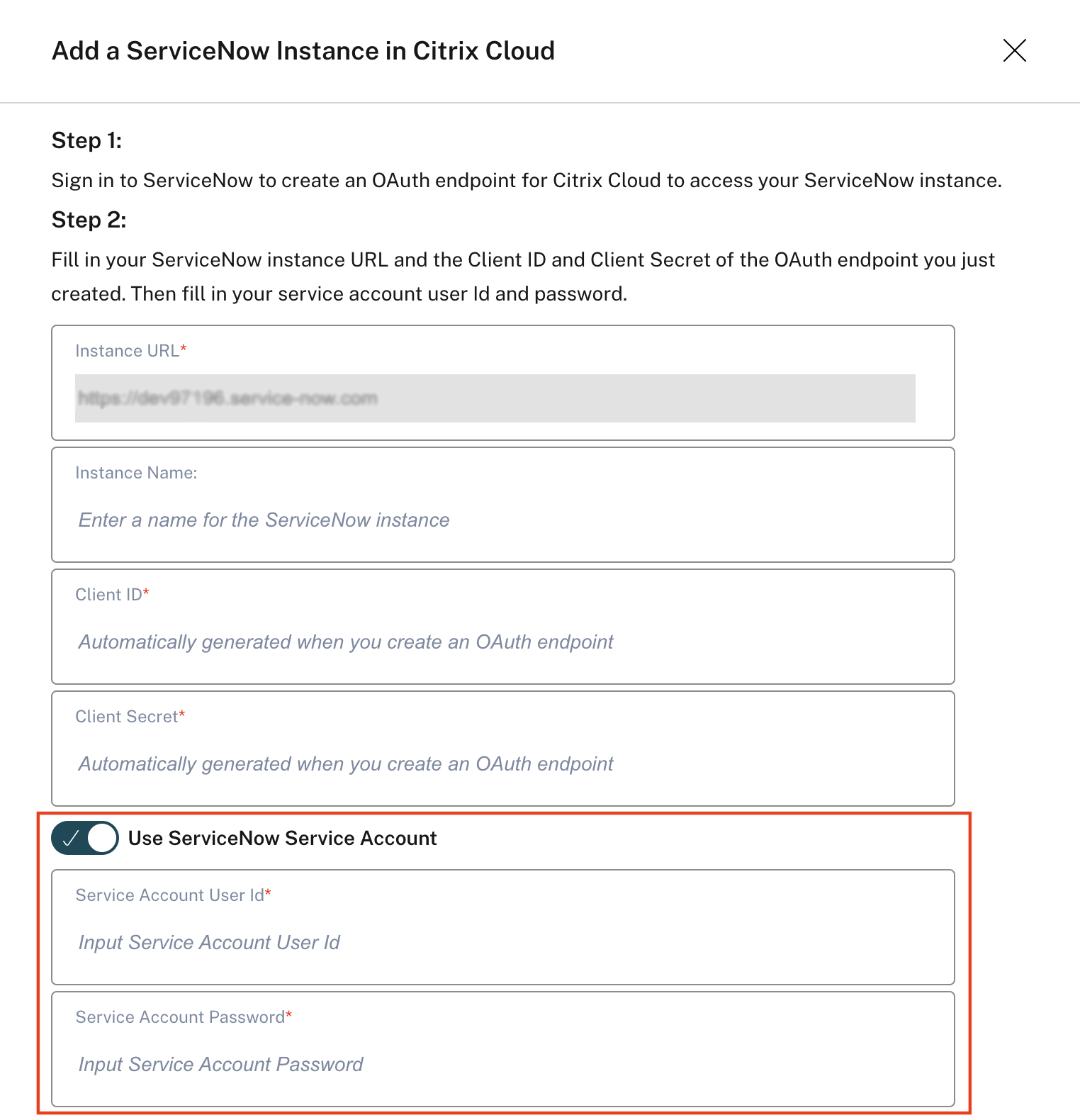Click the 'Client ID' field label
This screenshot has height=1120, width=1080.
(108, 595)
